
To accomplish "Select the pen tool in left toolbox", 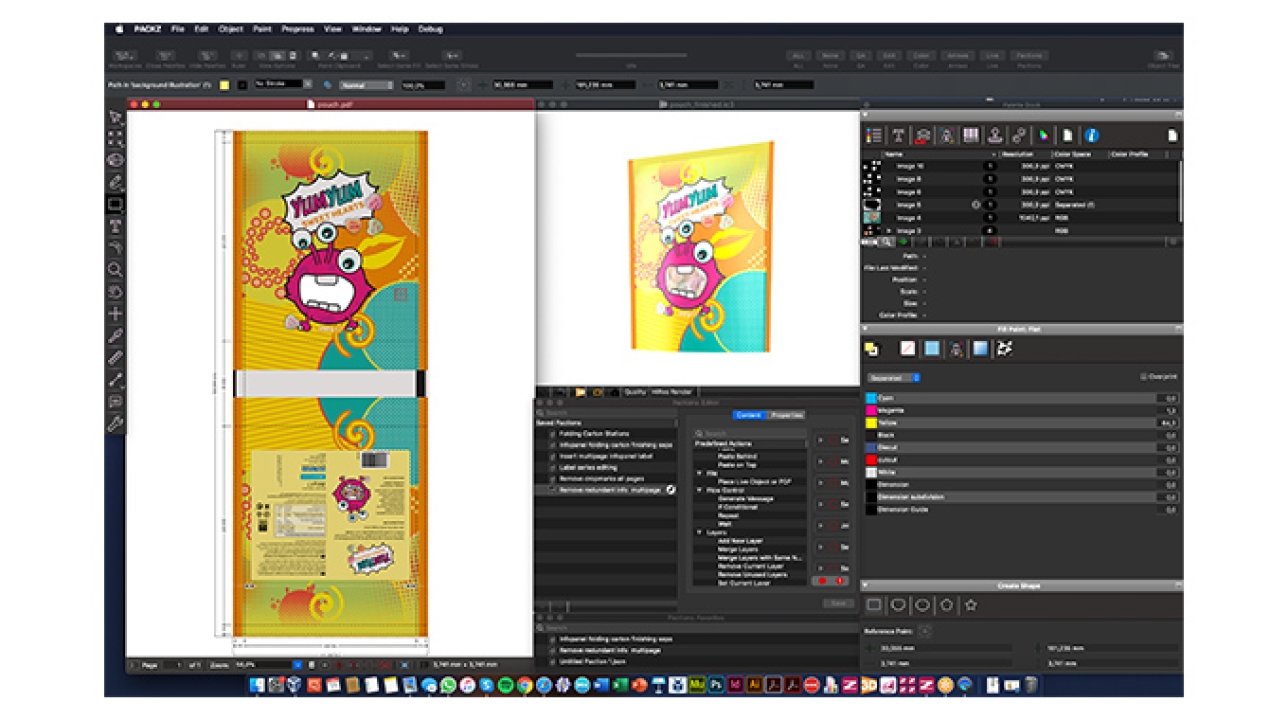I will tap(116, 182).
